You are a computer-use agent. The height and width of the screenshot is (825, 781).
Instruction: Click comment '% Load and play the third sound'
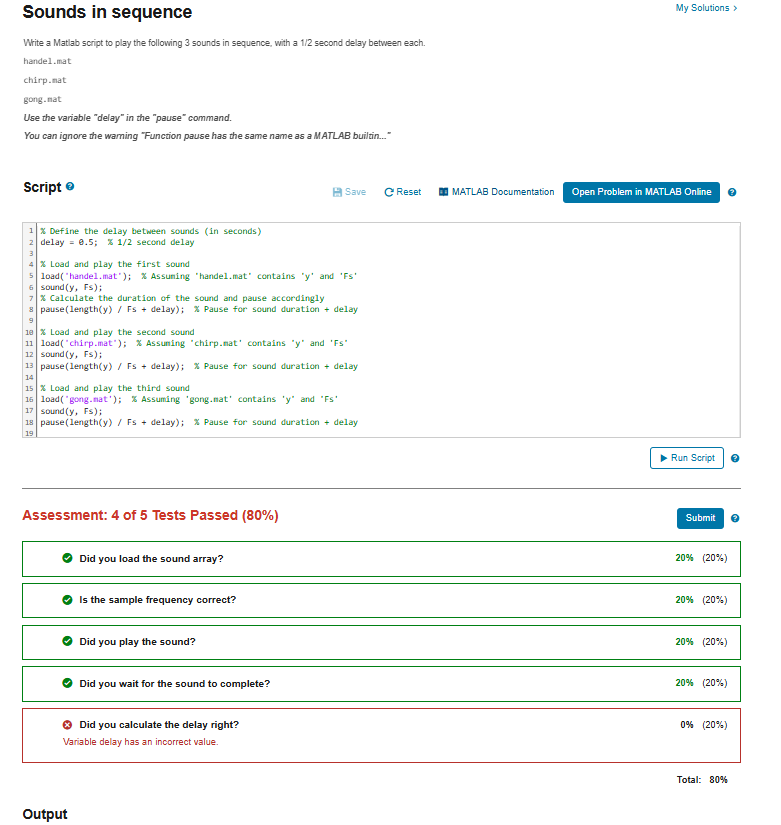click(115, 388)
